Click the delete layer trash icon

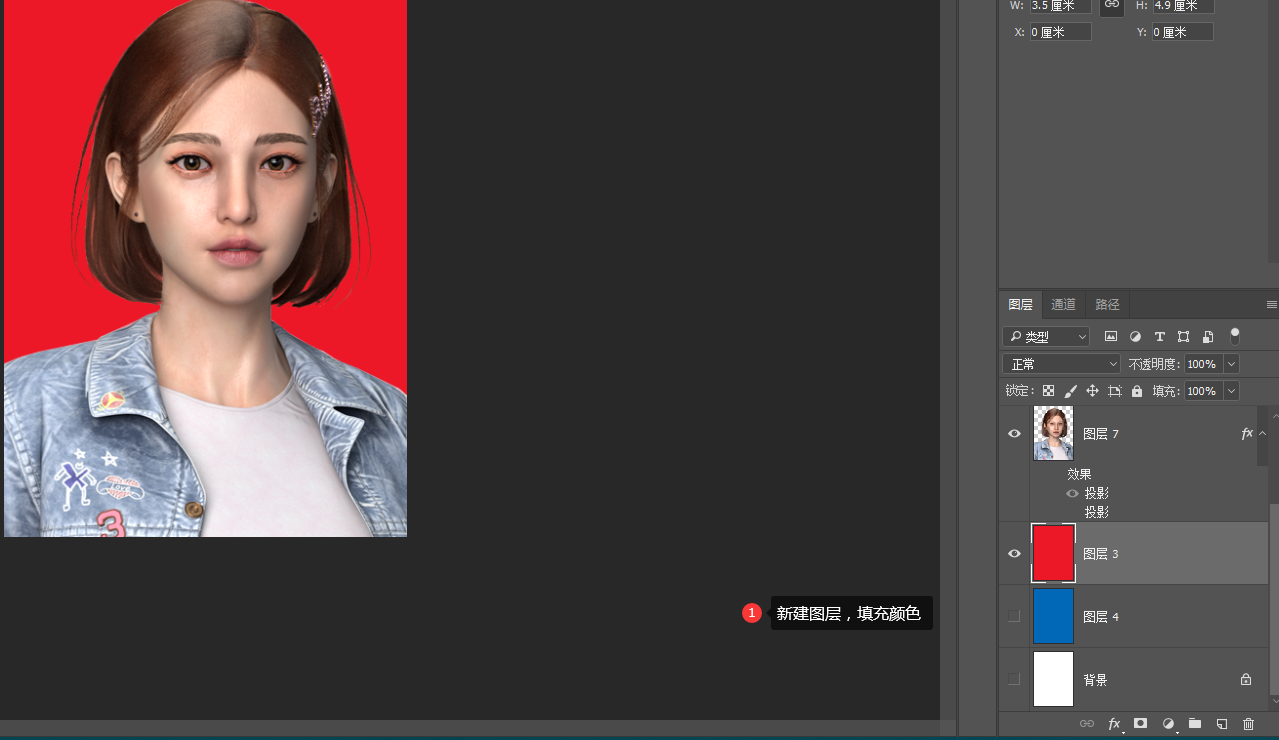[x=1248, y=724]
